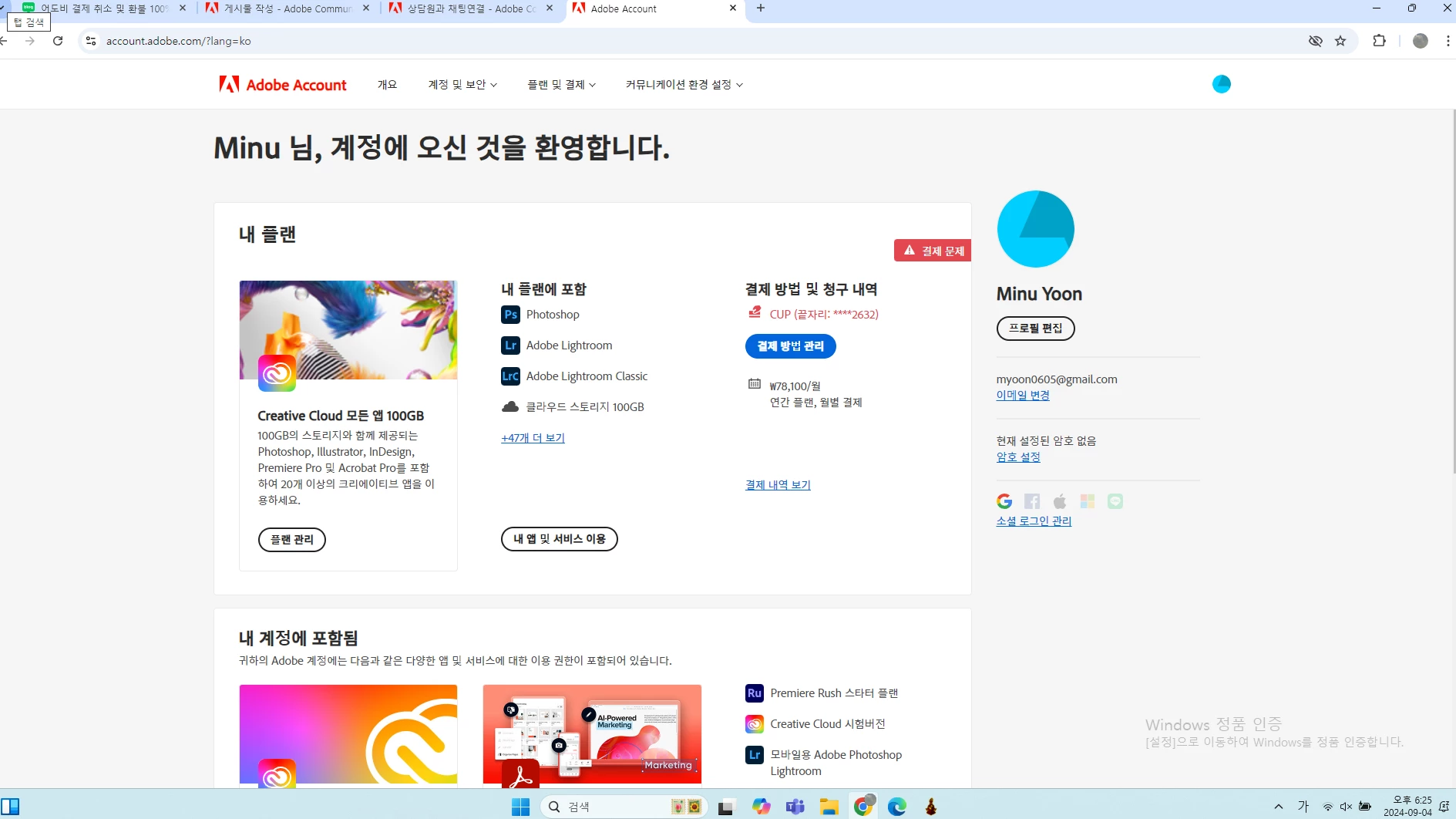This screenshot has width=1456, height=819.
Task: Click the Acrobat marketing thumbnail card
Action: (592, 735)
